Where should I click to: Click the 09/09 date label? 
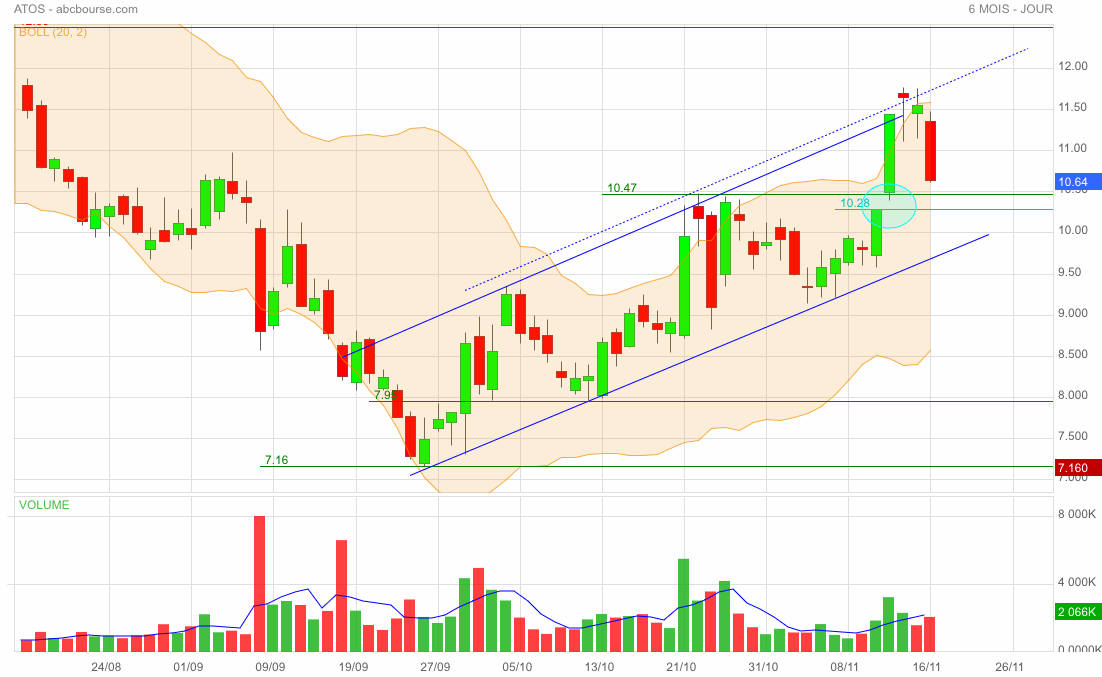(x=271, y=667)
